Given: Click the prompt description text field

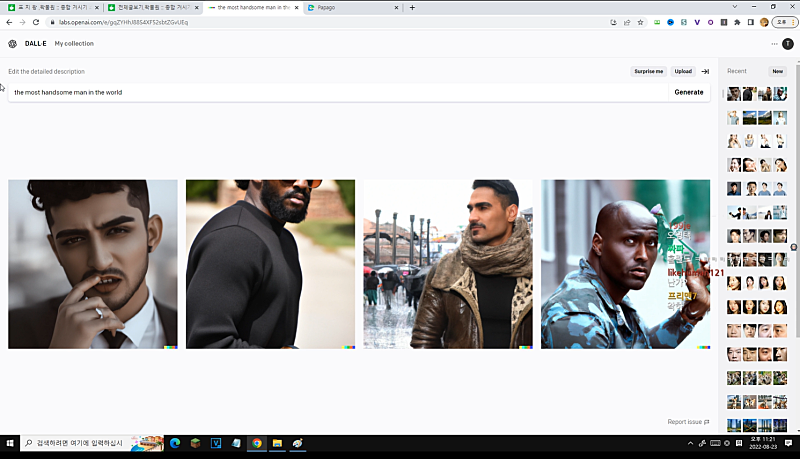Looking at the screenshot, I should click(x=335, y=92).
